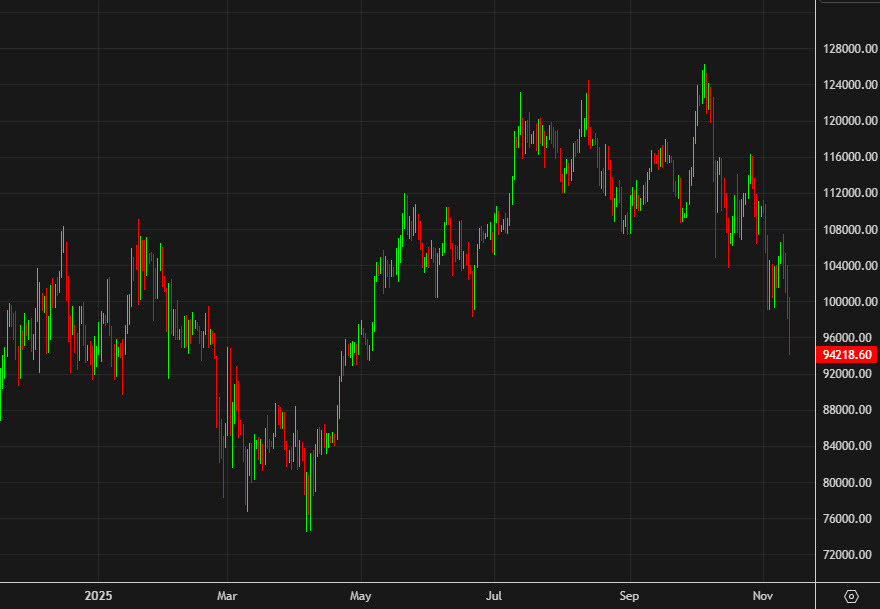Viewport: 880px width, 609px height.
Task: Select the Mar label on time axis
Action: tap(227, 596)
